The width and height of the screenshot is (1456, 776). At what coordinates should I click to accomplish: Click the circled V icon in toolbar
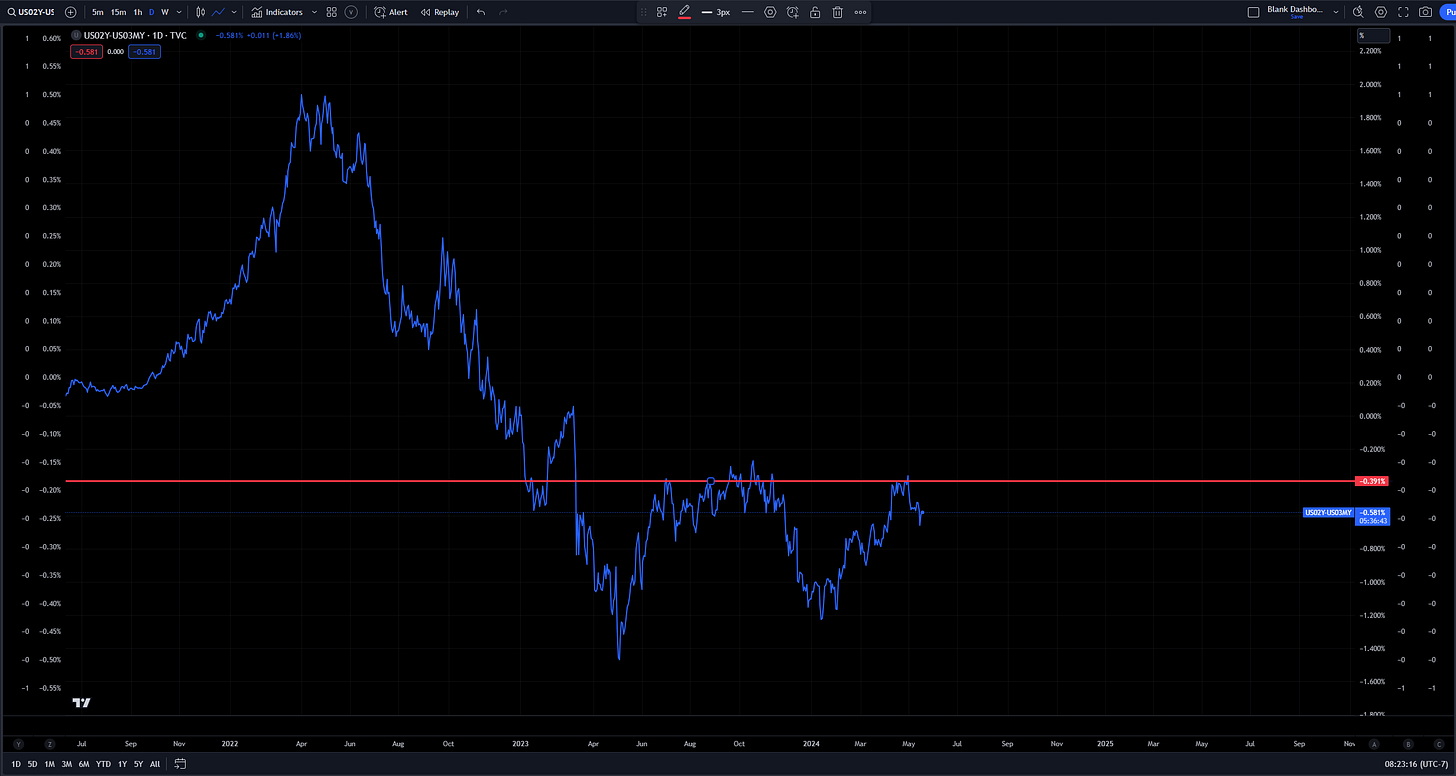[351, 12]
